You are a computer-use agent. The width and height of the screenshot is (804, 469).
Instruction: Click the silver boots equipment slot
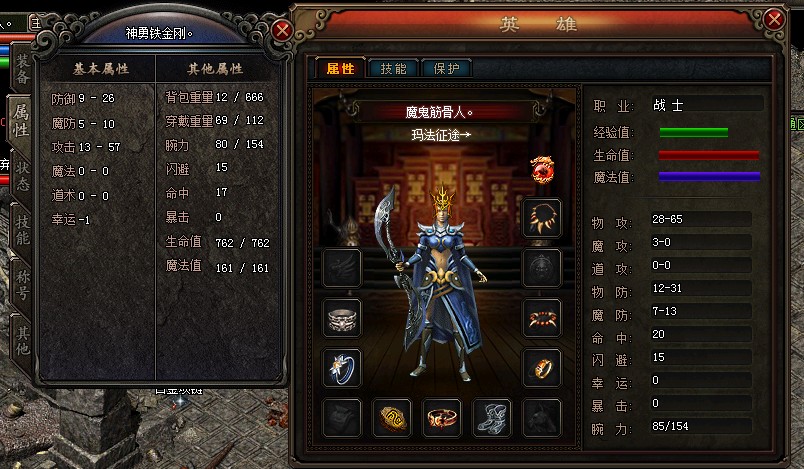click(x=492, y=418)
